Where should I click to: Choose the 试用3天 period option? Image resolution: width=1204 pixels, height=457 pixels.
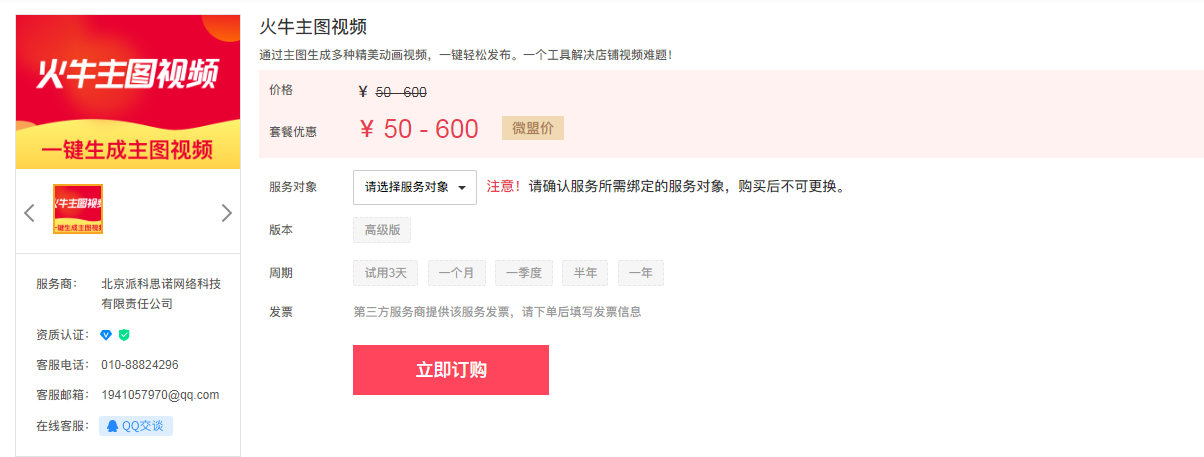pyautogui.click(x=385, y=273)
